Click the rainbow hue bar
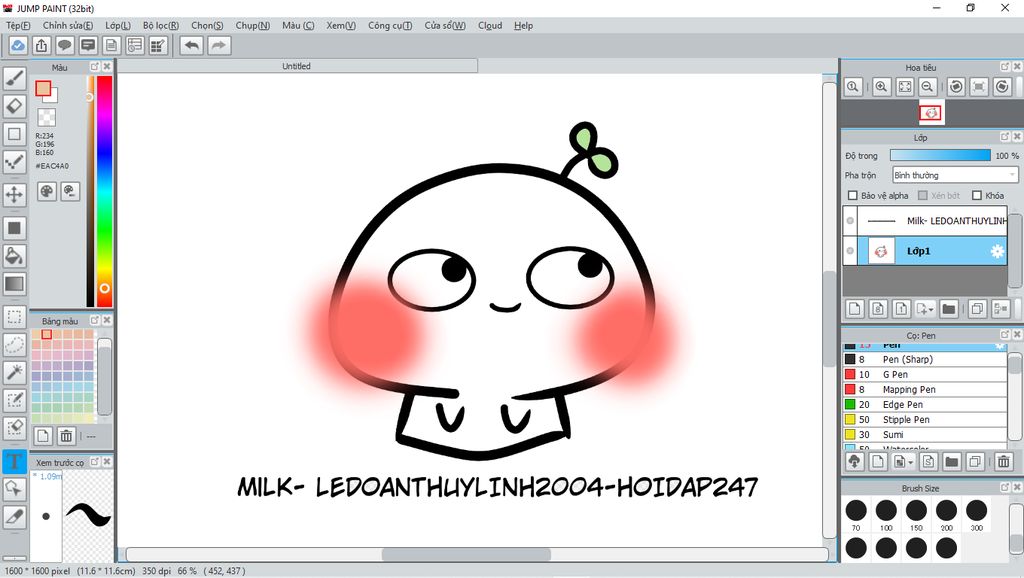Screen dimensions: 1024x578 point(104,191)
